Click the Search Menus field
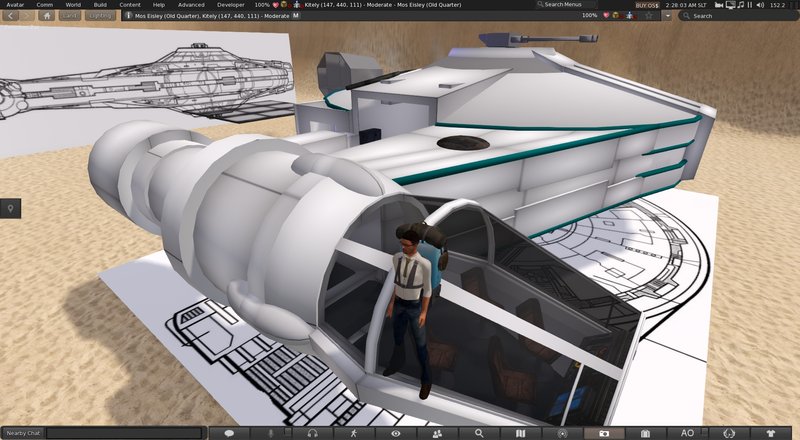This screenshot has width=800, height=440. click(x=565, y=5)
